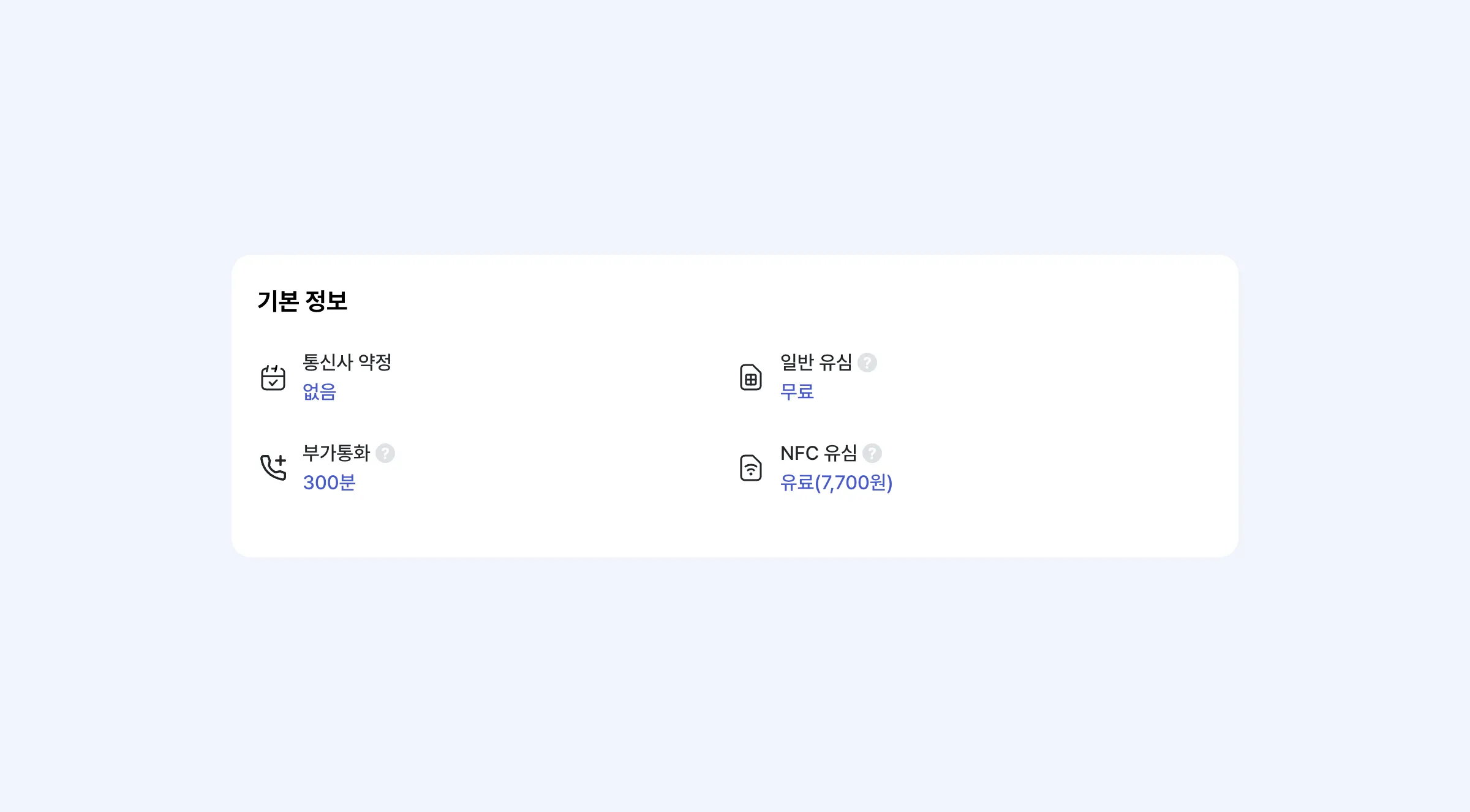Screen dimensions: 1470x812
Task: Select the 일반 유심 label text
Action: 816,363
